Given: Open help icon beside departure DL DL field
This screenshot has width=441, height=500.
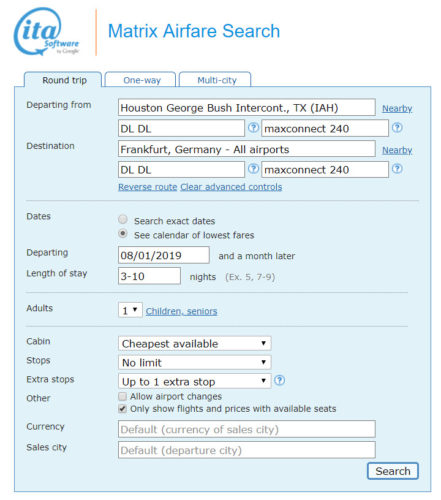Looking at the screenshot, I should click(253, 128).
